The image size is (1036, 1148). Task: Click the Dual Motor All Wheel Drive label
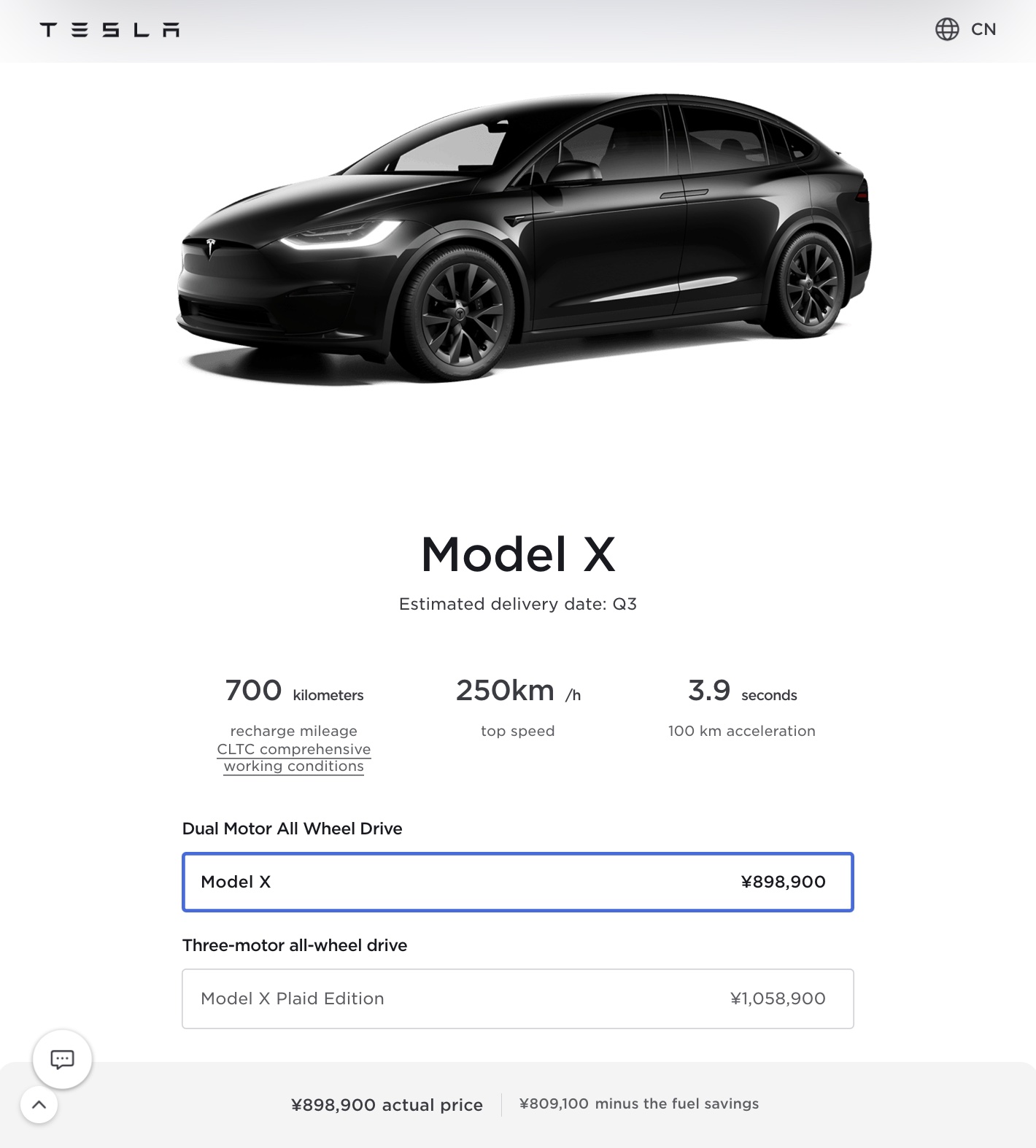point(292,829)
